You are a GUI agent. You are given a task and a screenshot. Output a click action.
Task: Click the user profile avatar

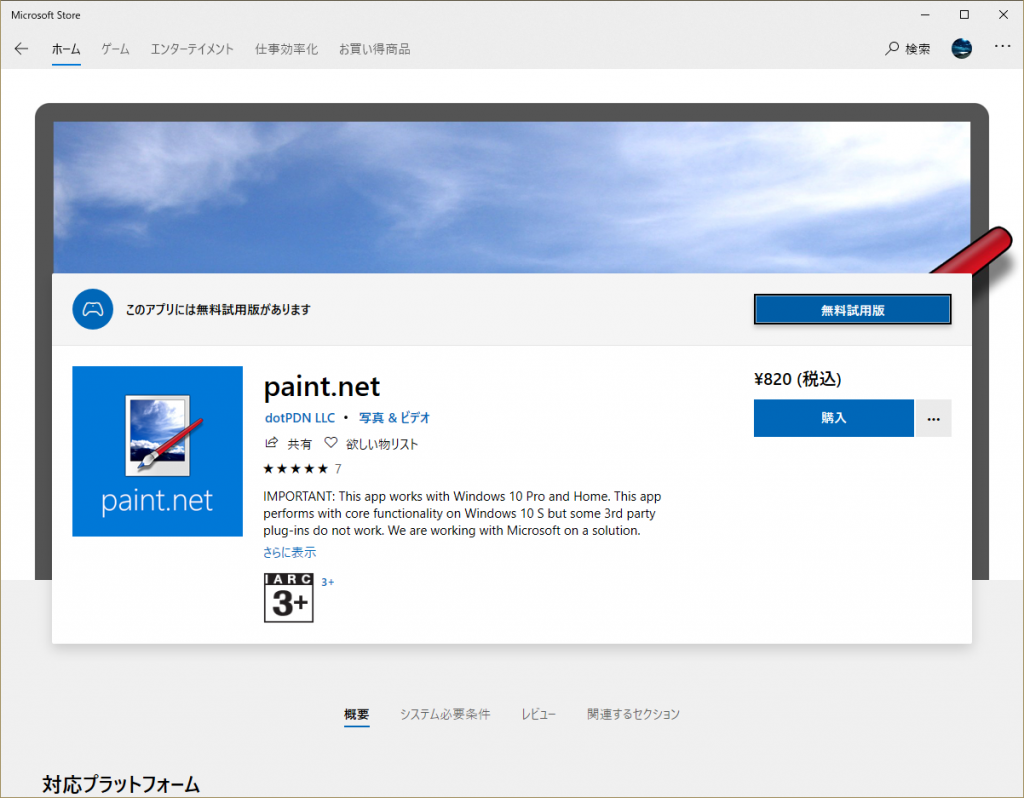[x=961, y=48]
